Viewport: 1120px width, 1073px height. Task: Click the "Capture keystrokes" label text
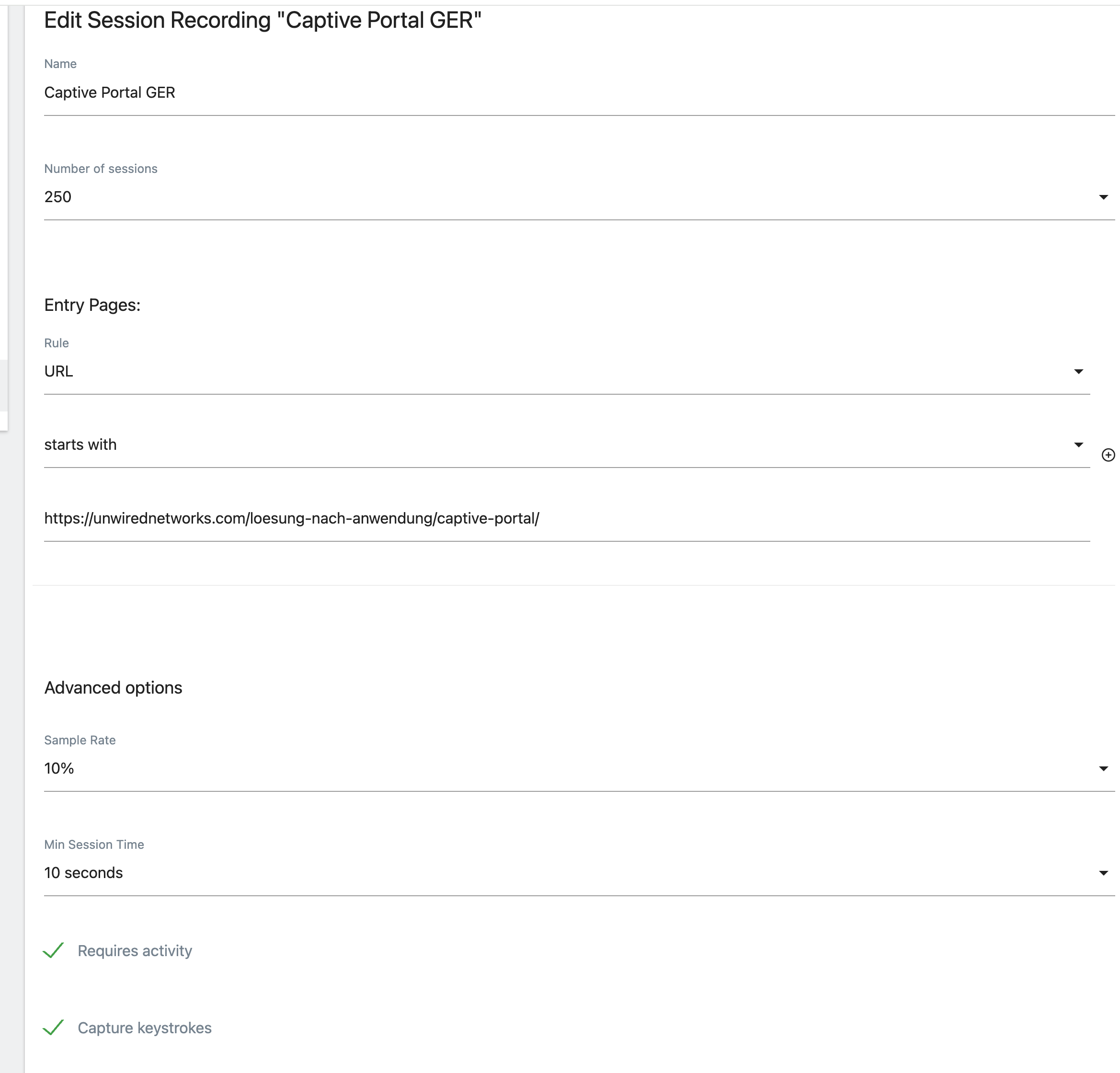click(145, 1028)
